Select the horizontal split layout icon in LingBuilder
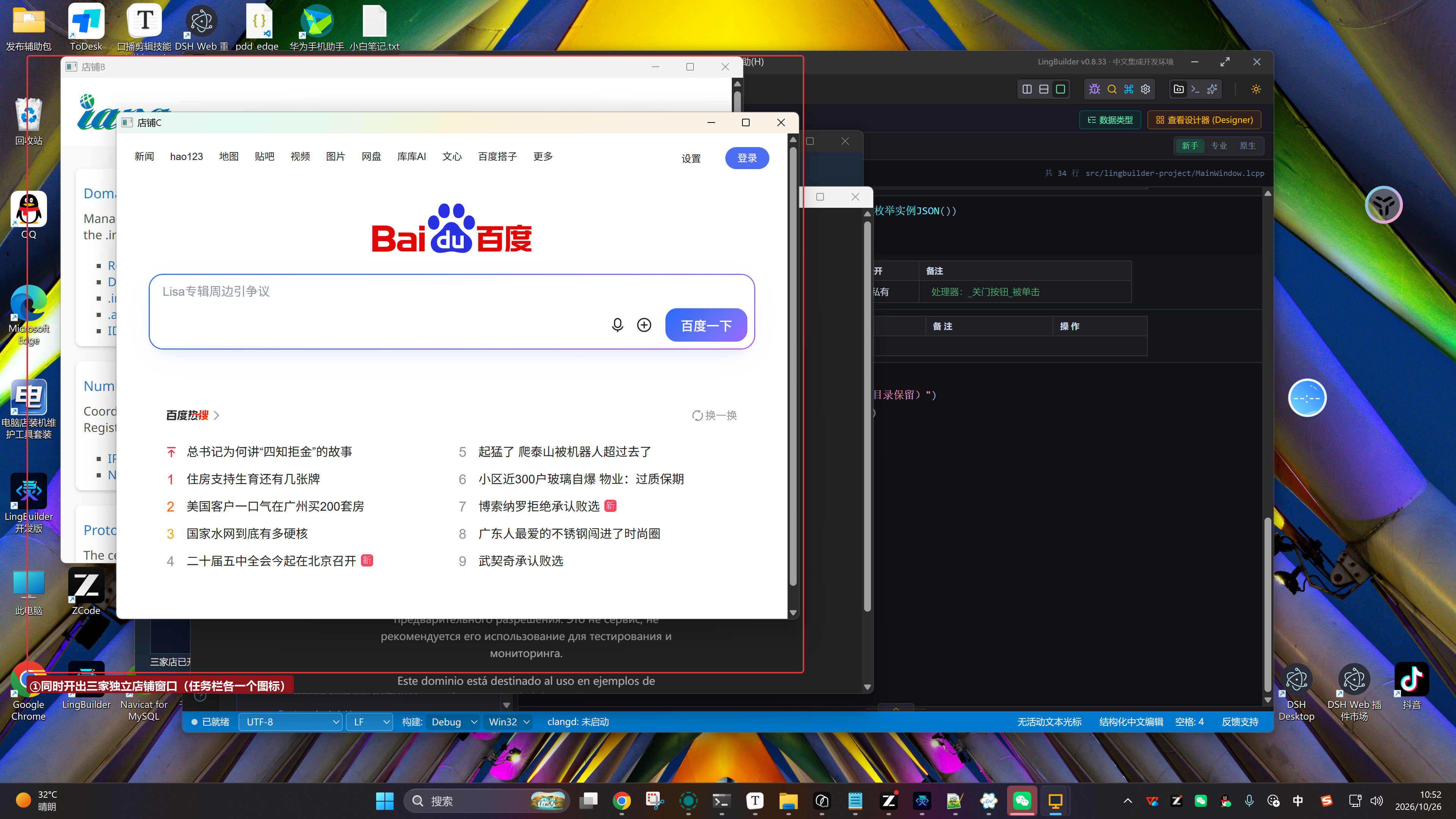This screenshot has width=1456, height=819. point(1044,89)
